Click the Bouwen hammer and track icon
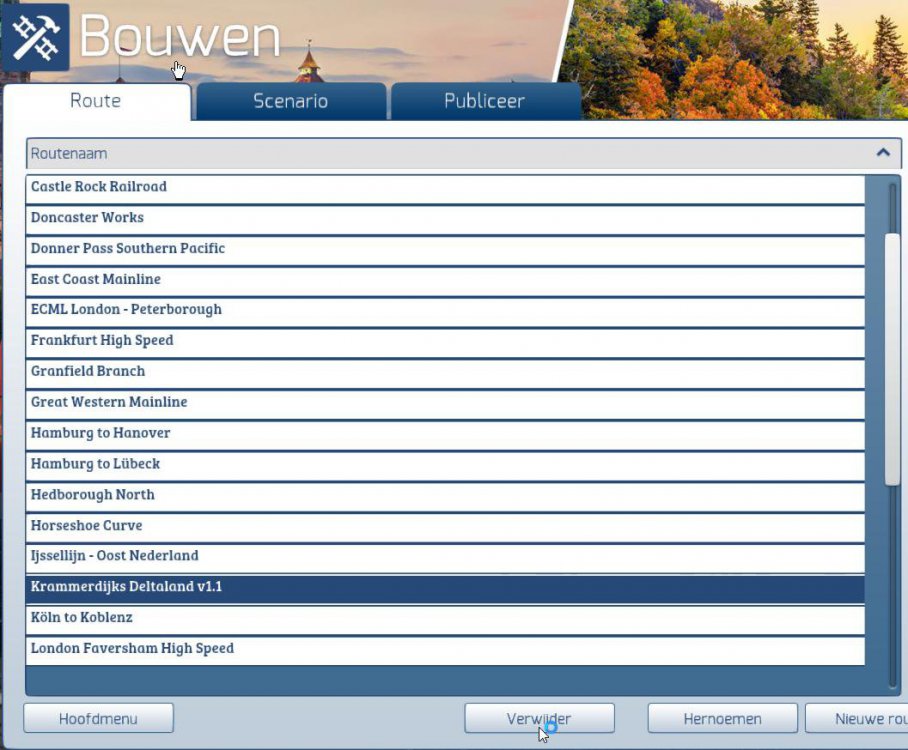 click(x=35, y=37)
